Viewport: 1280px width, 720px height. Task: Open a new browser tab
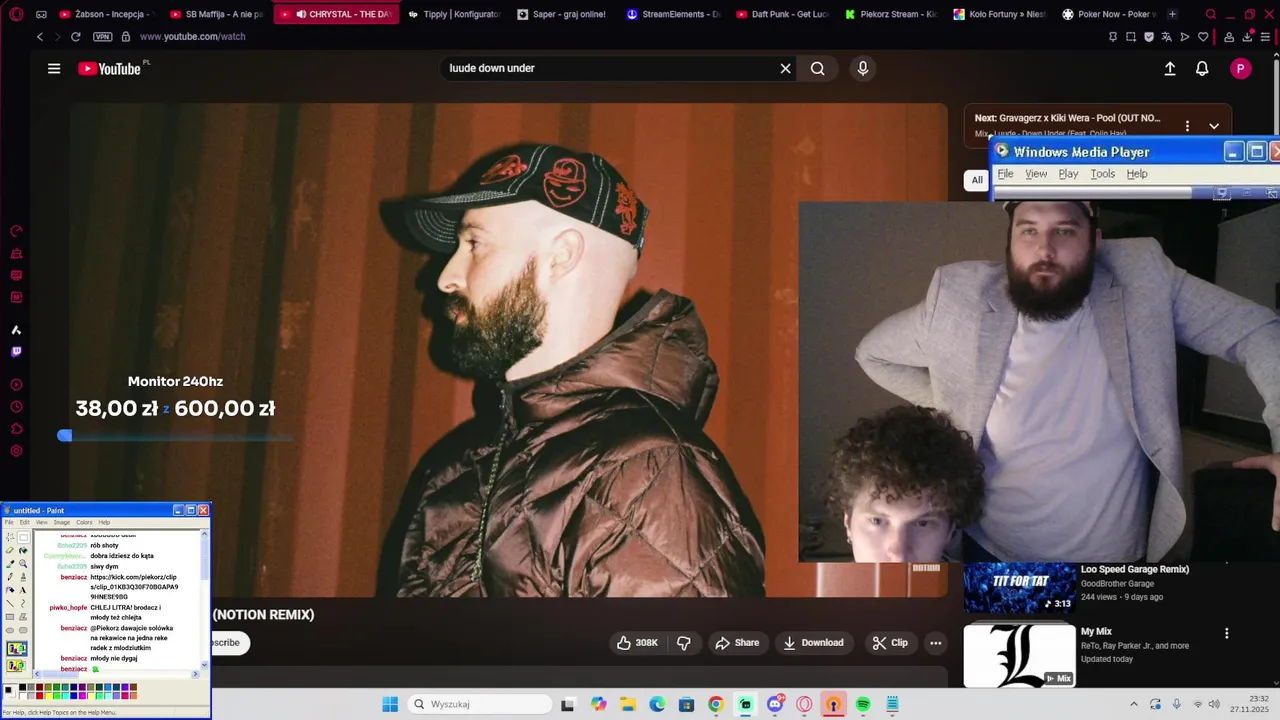(1172, 14)
